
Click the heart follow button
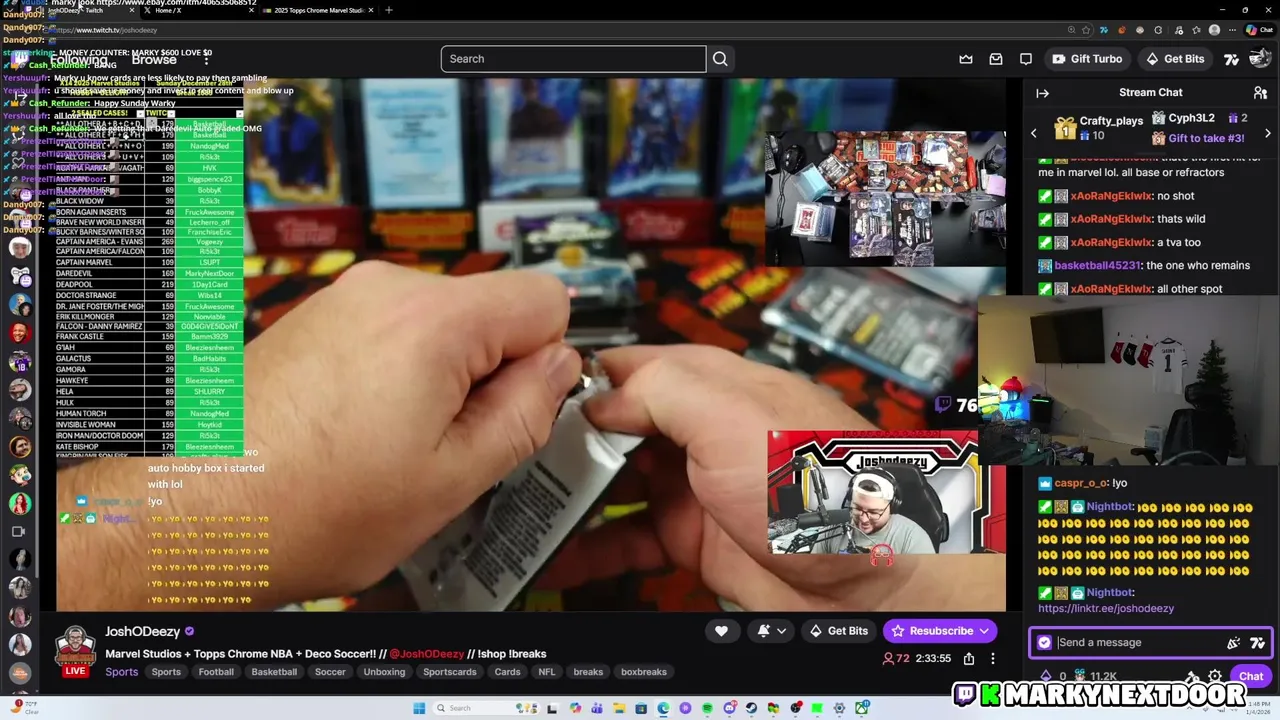pyautogui.click(x=721, y=631)
